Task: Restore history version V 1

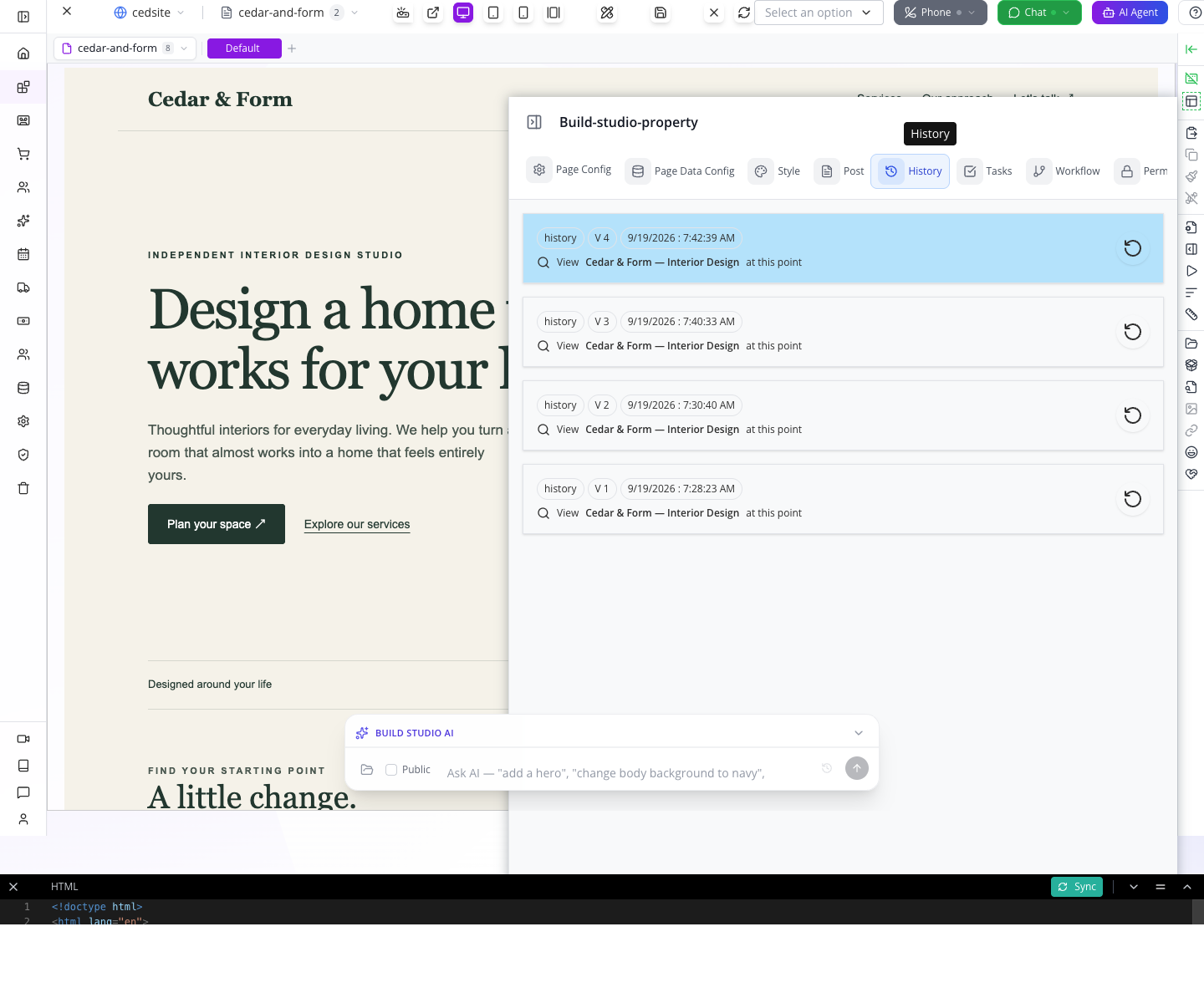Action: coord(1132,499)
